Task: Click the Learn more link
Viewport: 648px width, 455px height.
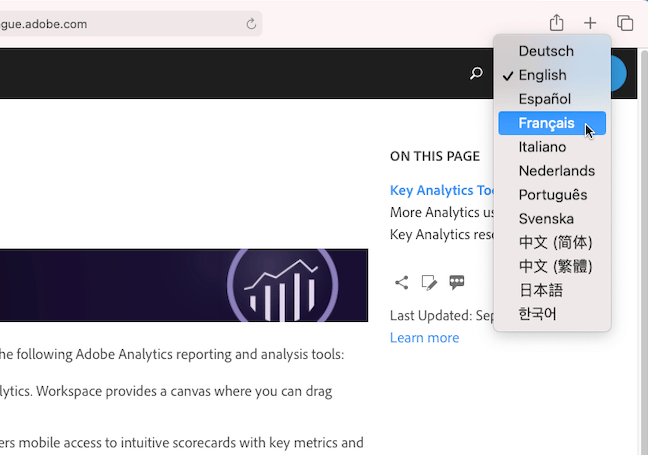Action: (424, 338)
